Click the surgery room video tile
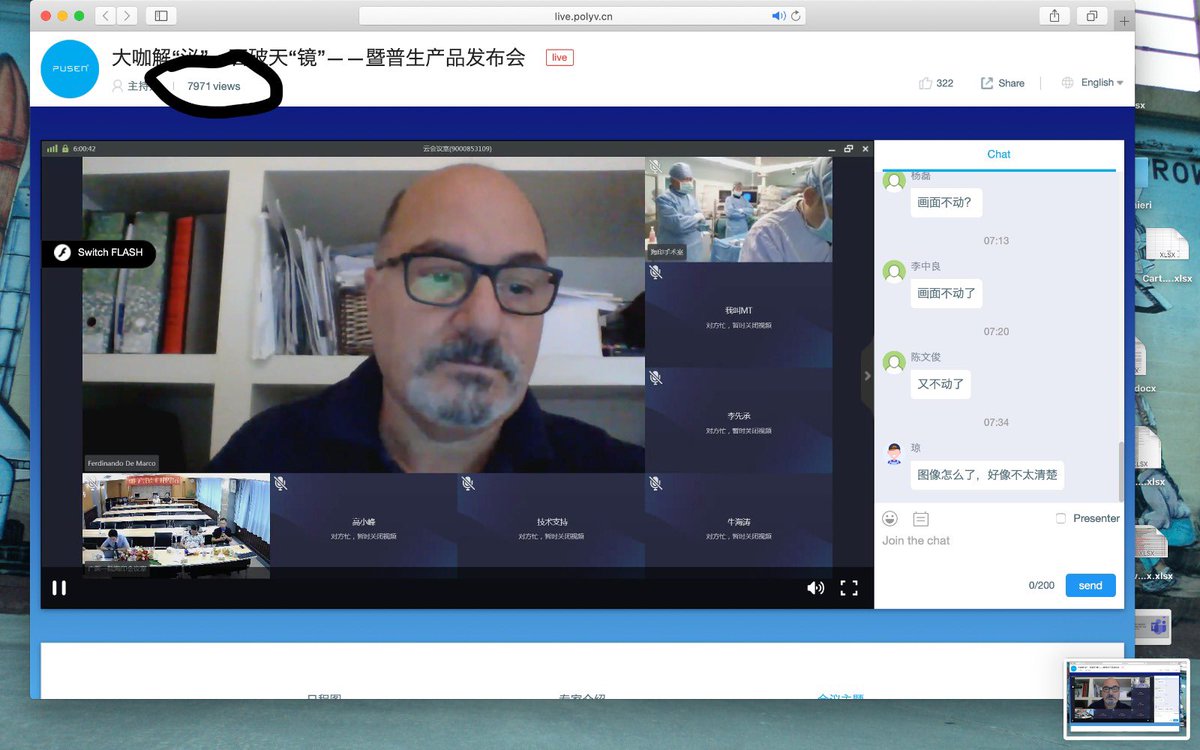Screen dimensions: 1200x750 click(x=738, y=208)
